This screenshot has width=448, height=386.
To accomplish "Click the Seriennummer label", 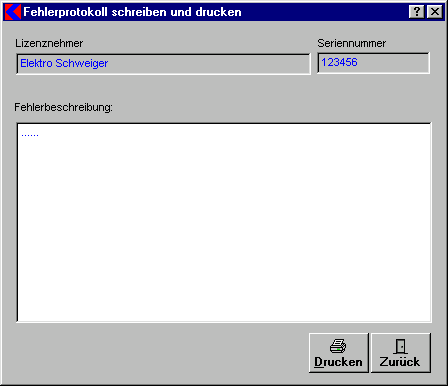I will 352,43.
